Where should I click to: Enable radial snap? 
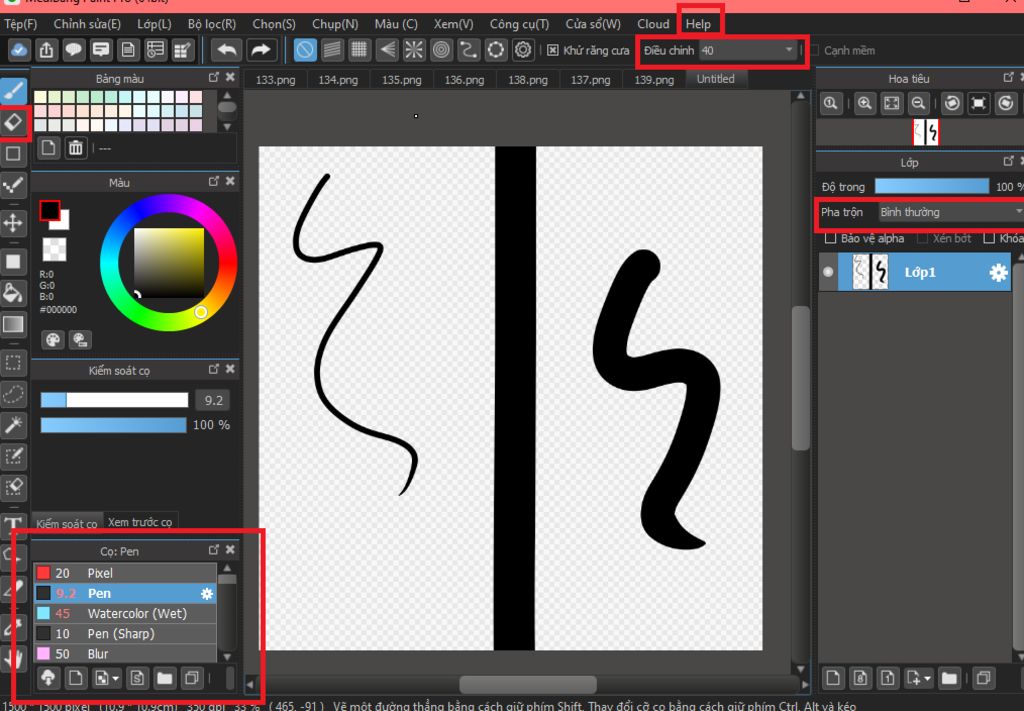[x=413, y=50]
